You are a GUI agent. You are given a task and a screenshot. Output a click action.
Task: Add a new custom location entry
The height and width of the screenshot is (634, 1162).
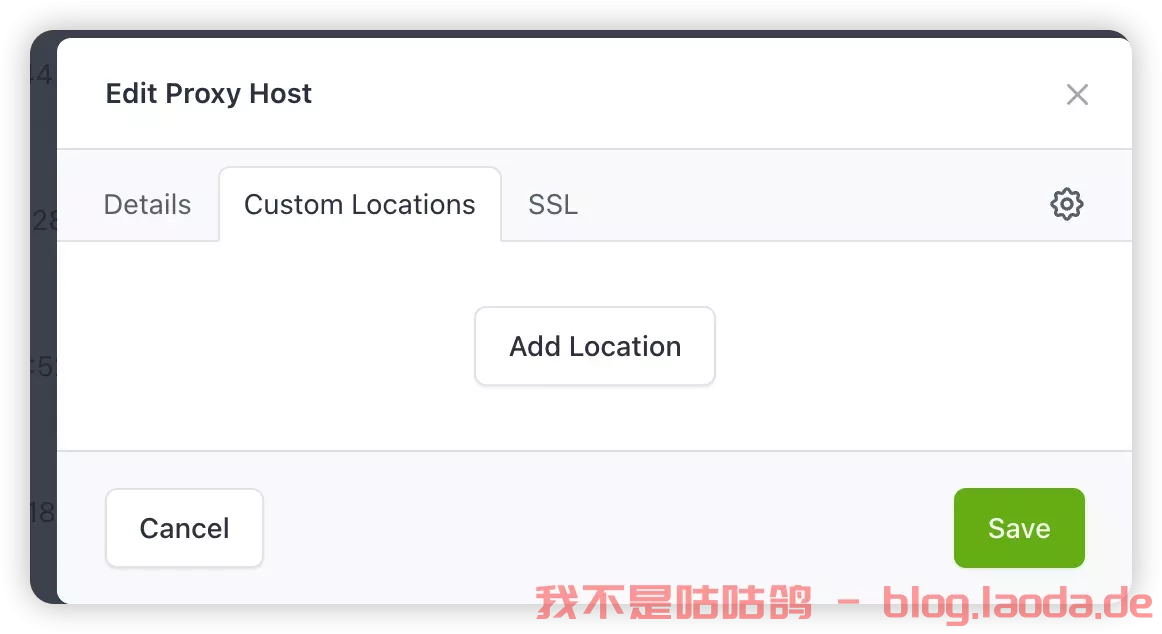594,346
